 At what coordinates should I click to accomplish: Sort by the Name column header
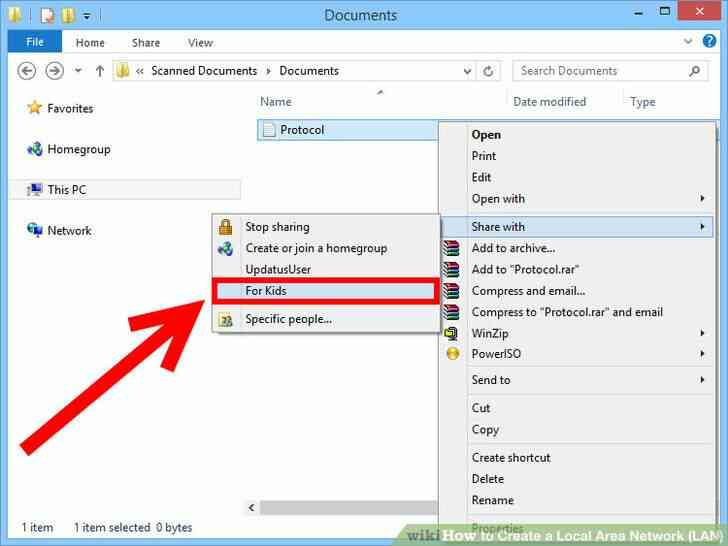(x=276, y=102)
